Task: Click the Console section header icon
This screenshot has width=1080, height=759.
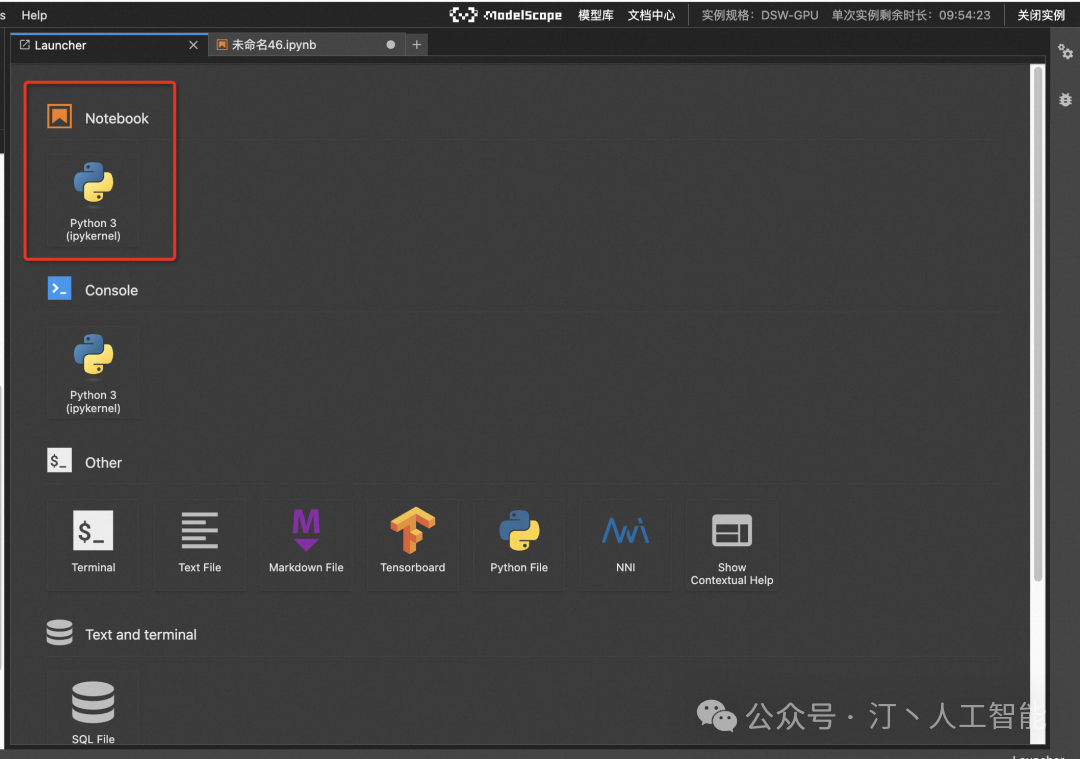Action: pyautogui.click(x=59, y=289)
